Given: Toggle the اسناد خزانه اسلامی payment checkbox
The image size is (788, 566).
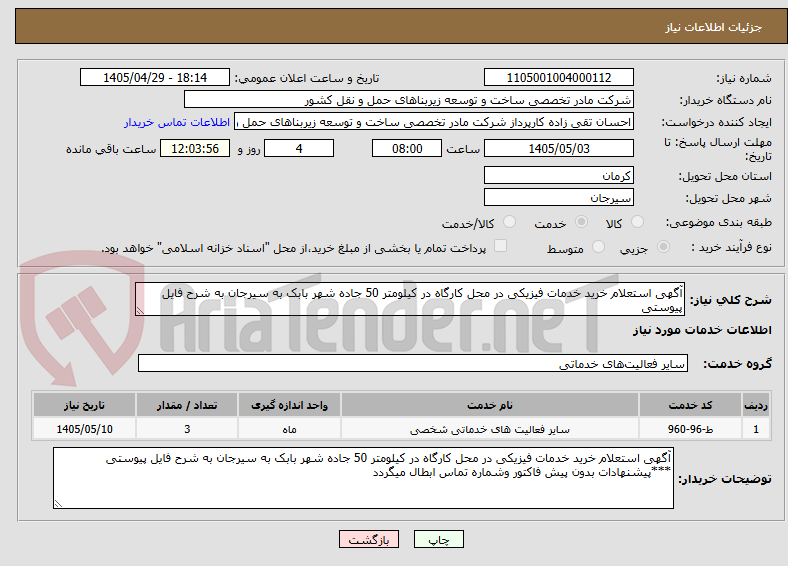Looking at the screenshot, I should [x=501, y=246].
